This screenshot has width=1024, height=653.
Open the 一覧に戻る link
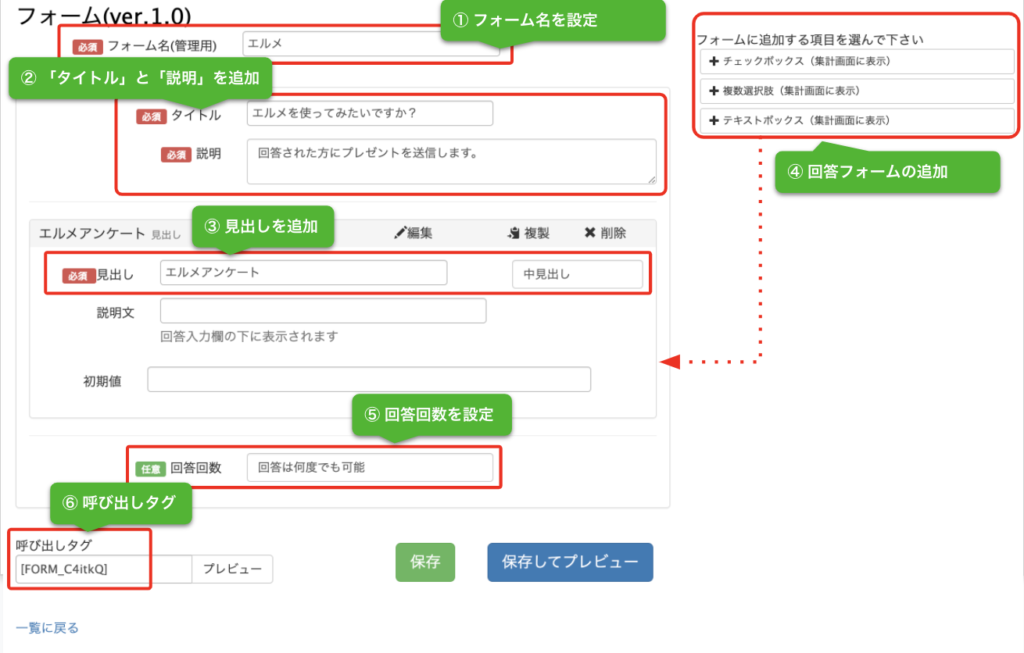tap(47, 628)
